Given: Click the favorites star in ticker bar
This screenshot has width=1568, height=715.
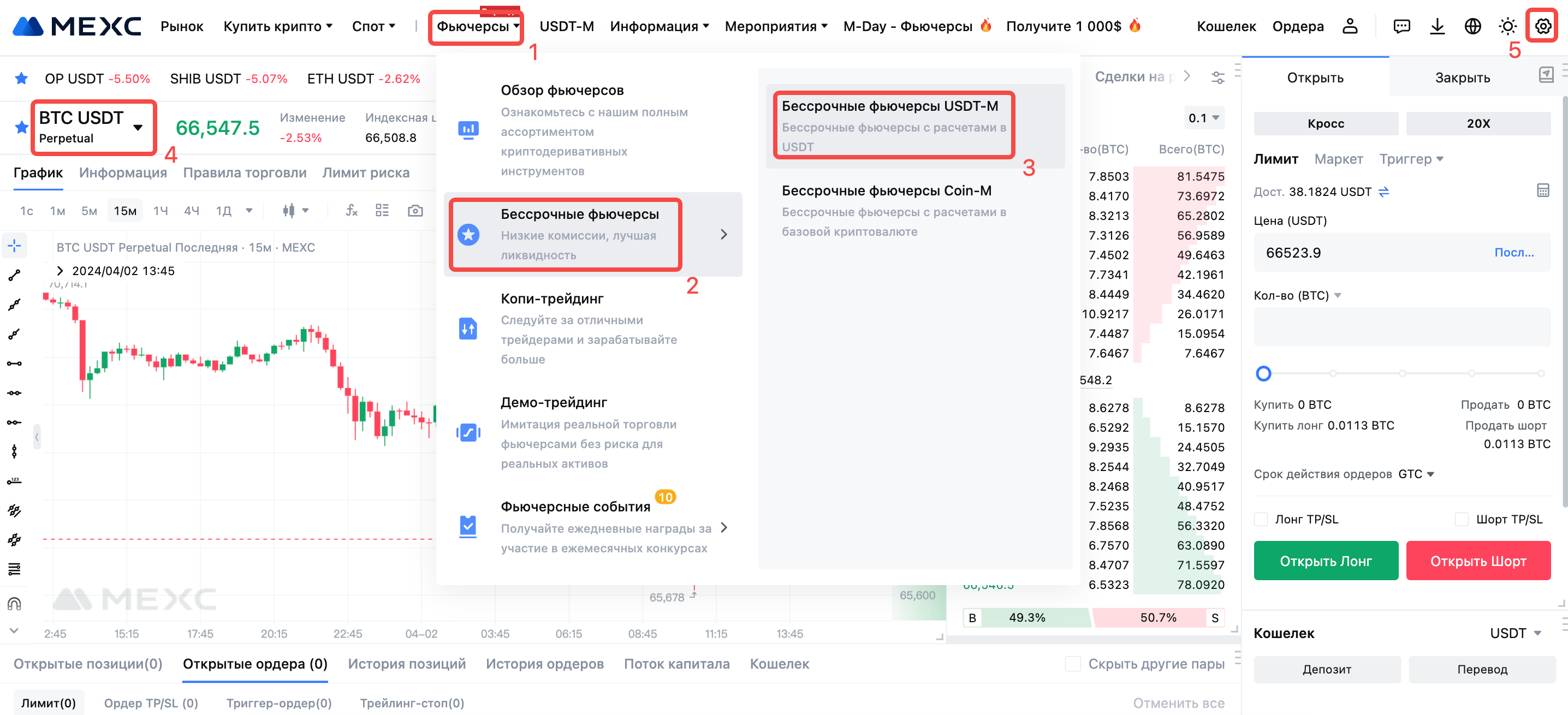Looking at the screenshot, I should [x=21, y=79].
